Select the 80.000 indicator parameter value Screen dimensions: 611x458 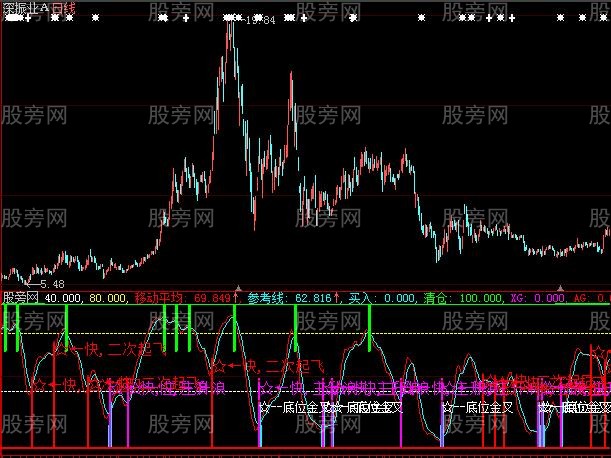click(x=108, y=299)
